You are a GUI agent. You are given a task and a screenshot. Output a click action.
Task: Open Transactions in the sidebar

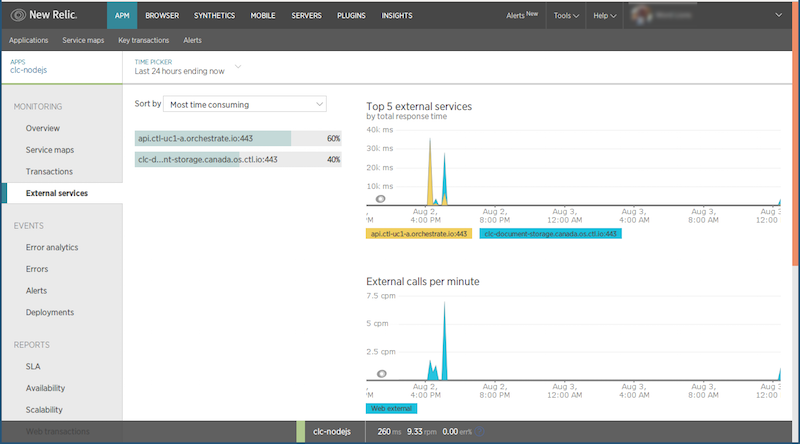coord(49,171)
